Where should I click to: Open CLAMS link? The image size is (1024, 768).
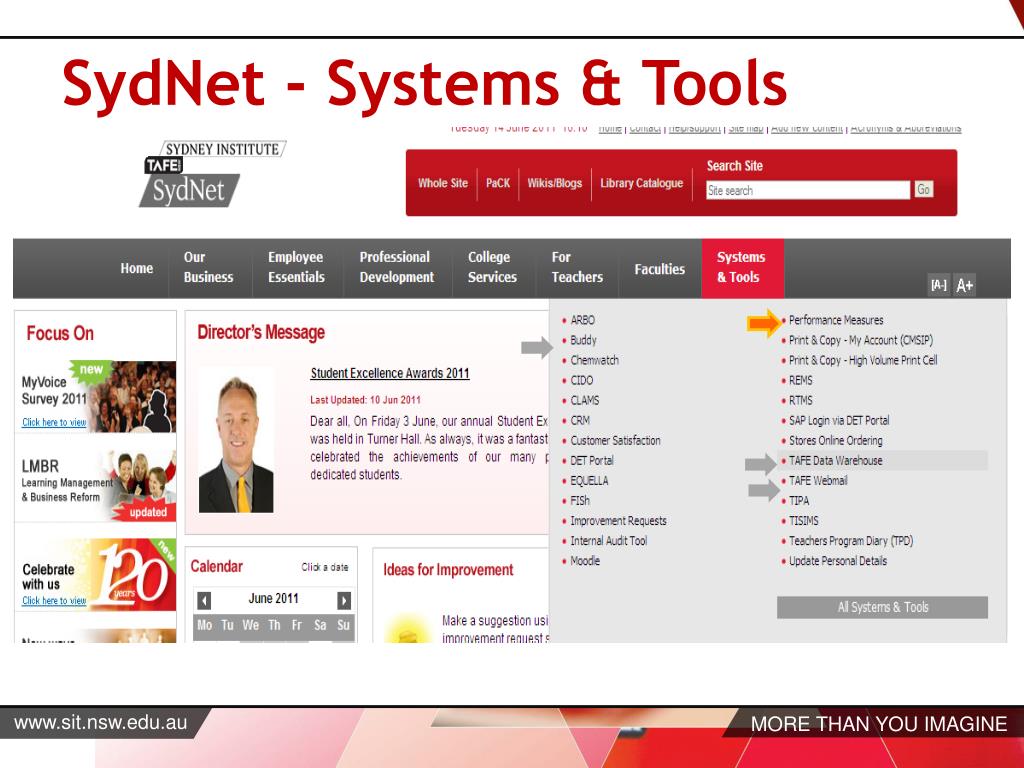pos(584,400)
